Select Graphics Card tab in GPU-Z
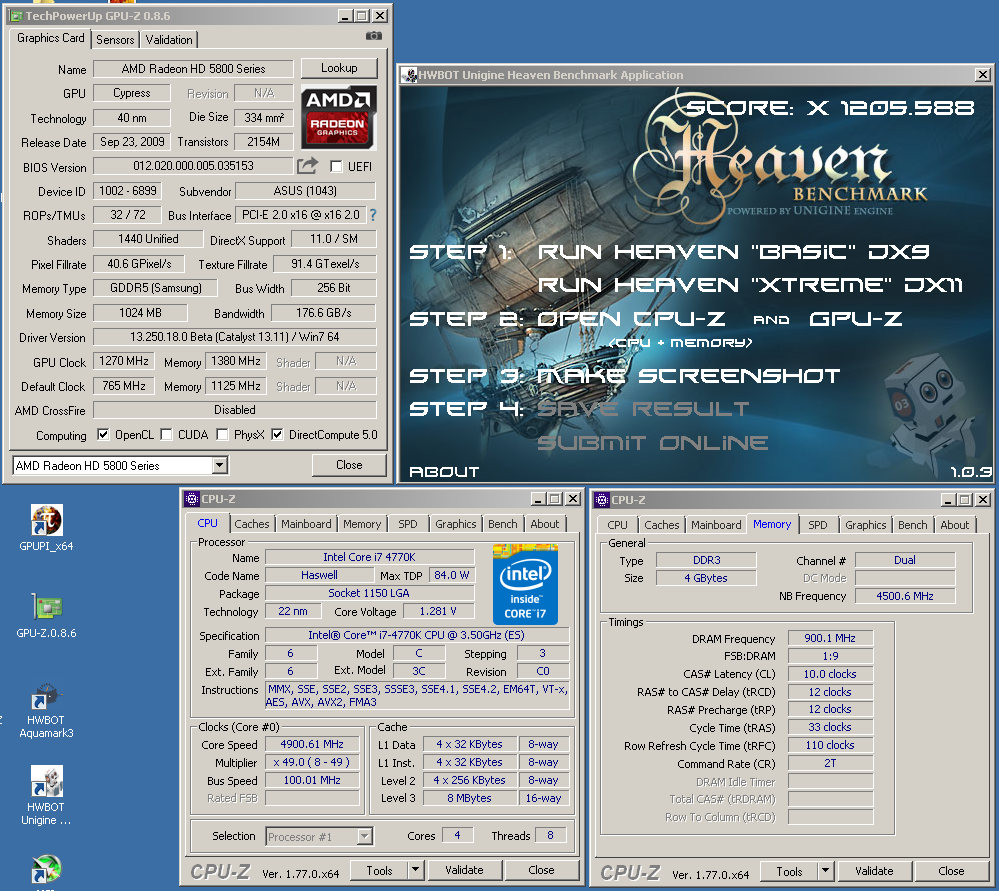Viewport: 999px width, 891px height. 50,38
